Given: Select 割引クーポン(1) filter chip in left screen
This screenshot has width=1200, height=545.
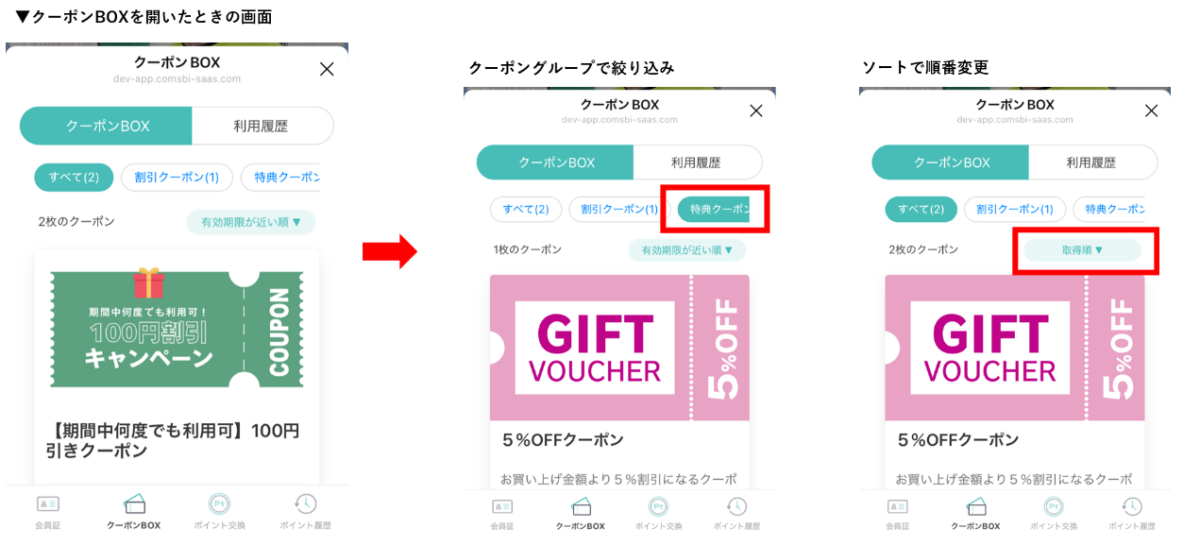Looking at the screenshot, I should pyautogui.click(x=177, y=178).
